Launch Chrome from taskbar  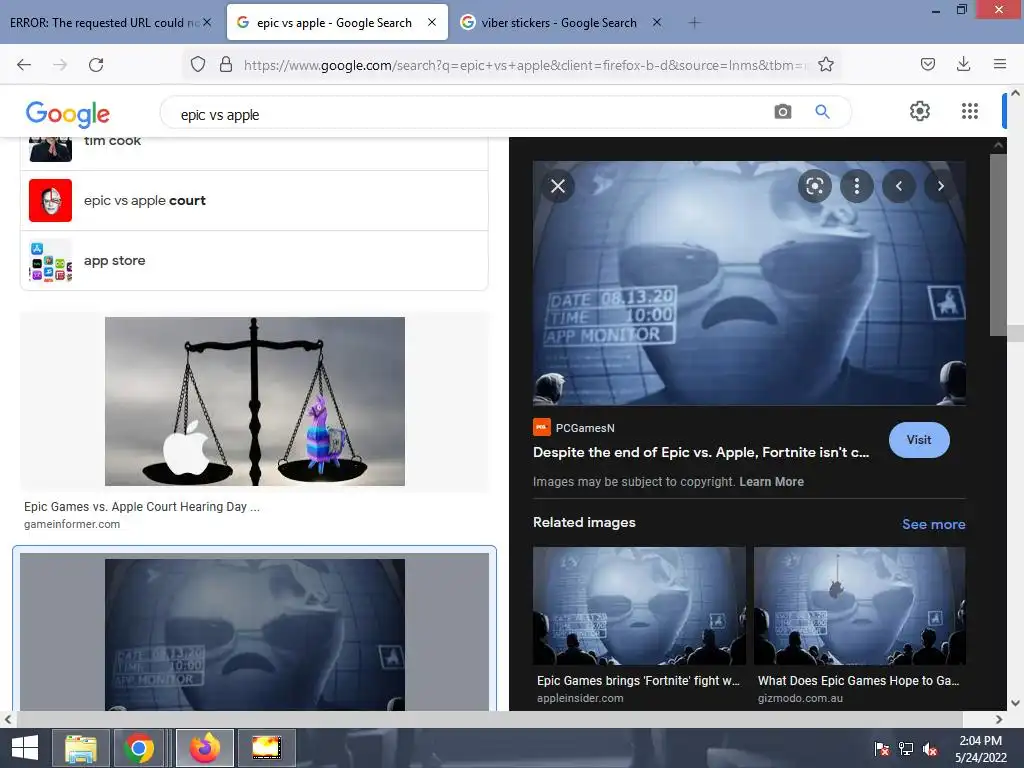click(x=138, y=748)
